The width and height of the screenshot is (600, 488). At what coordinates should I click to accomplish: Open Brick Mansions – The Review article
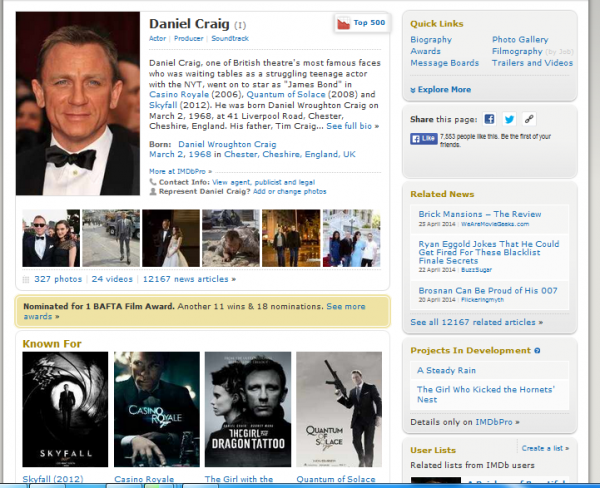pyautogui.click(x=480, y=214)
